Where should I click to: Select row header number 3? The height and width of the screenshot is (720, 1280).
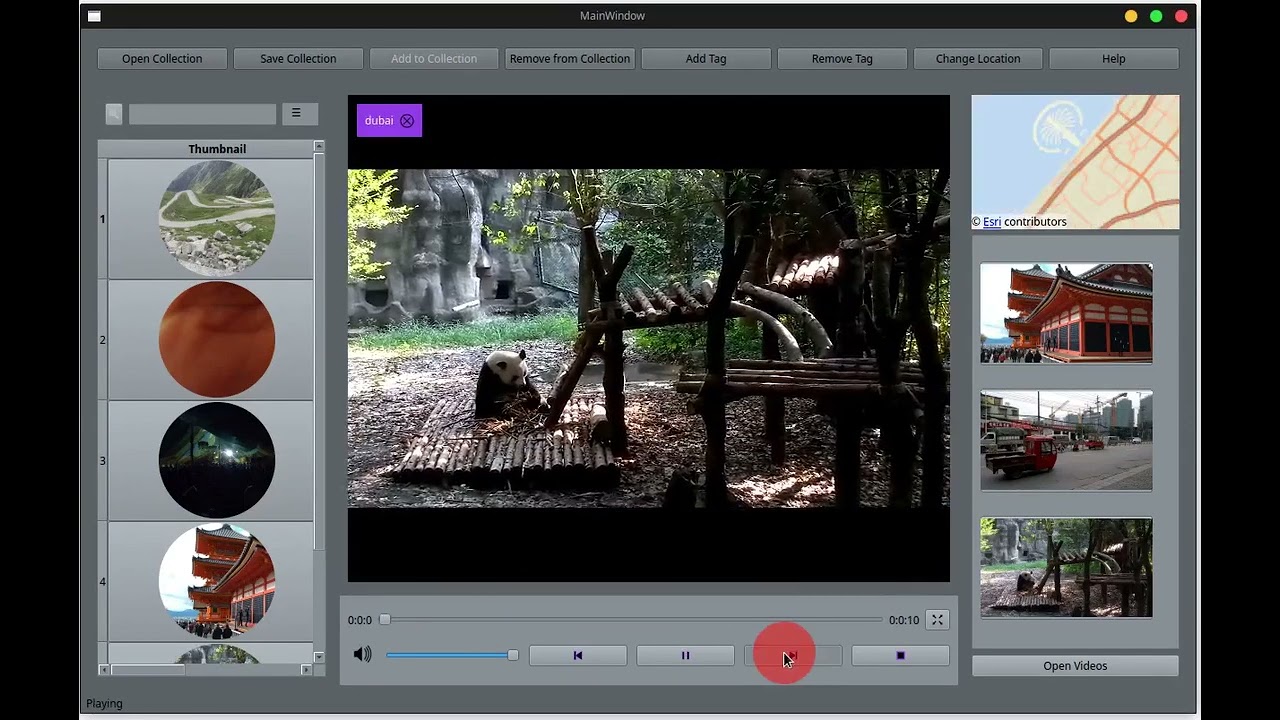102,461
